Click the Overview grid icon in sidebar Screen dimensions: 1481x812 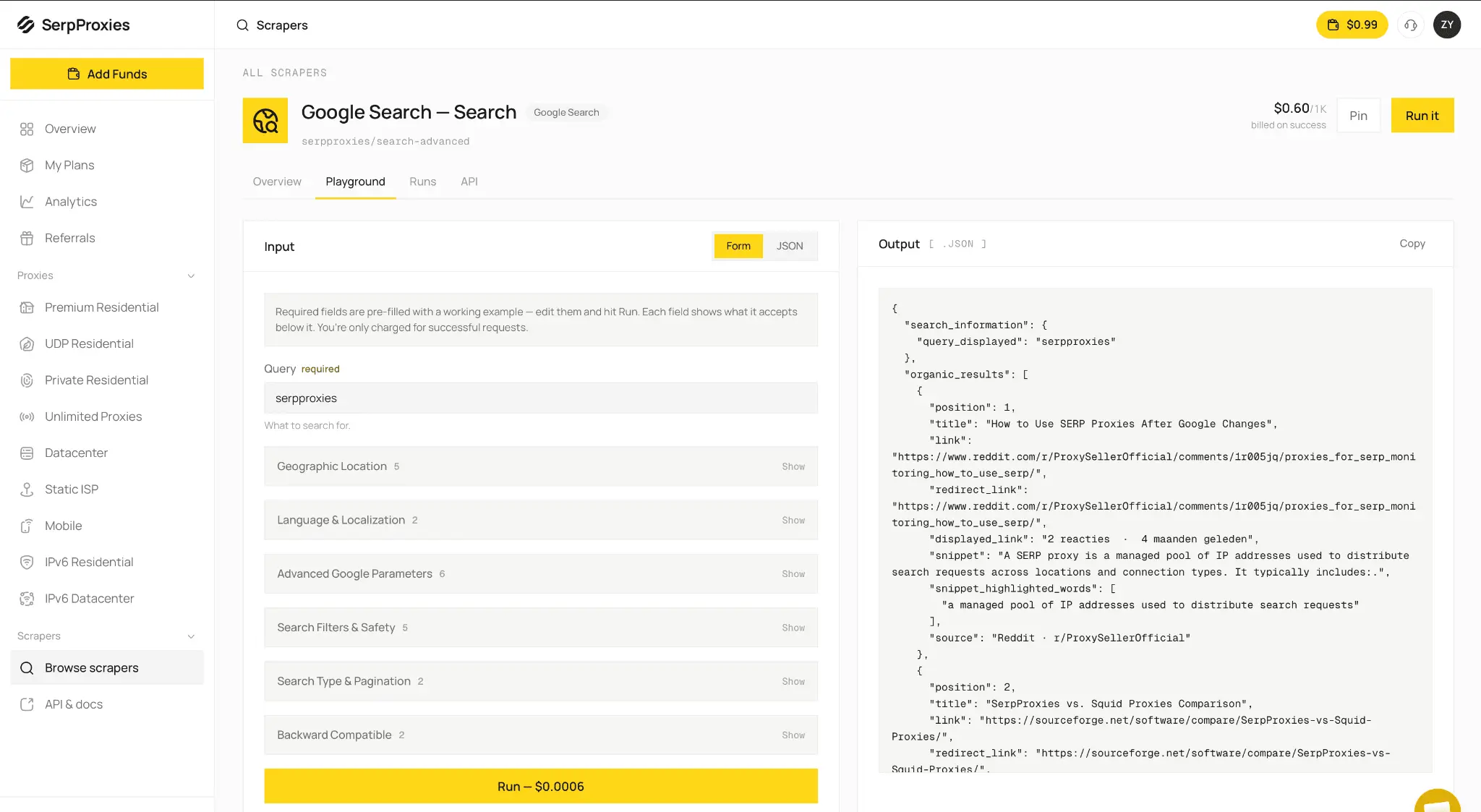coord(27,129)
